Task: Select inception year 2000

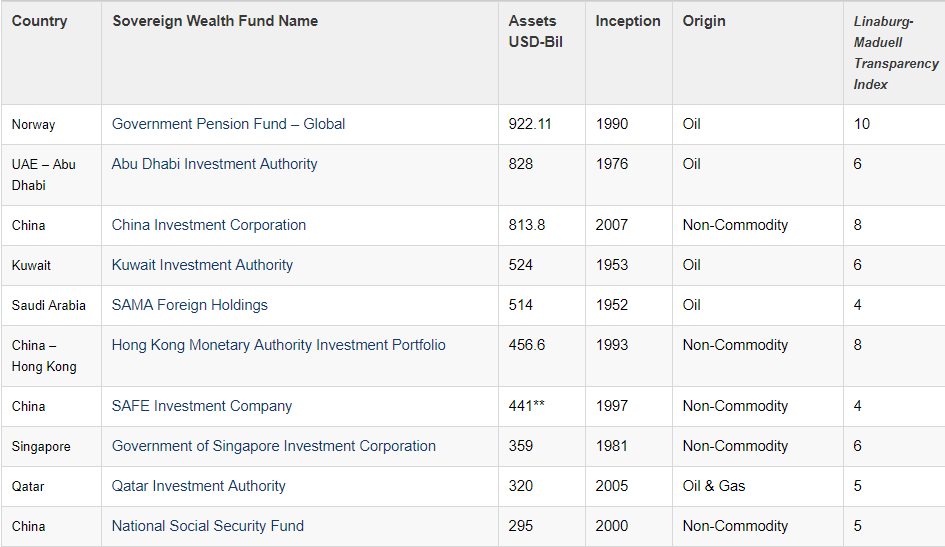Action: (612, 526)
